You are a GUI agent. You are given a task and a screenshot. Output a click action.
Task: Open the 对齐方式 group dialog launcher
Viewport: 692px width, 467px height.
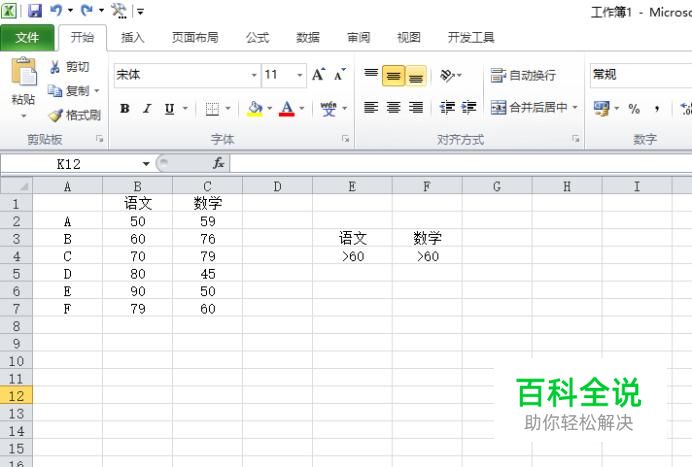(x=576, y=139)
